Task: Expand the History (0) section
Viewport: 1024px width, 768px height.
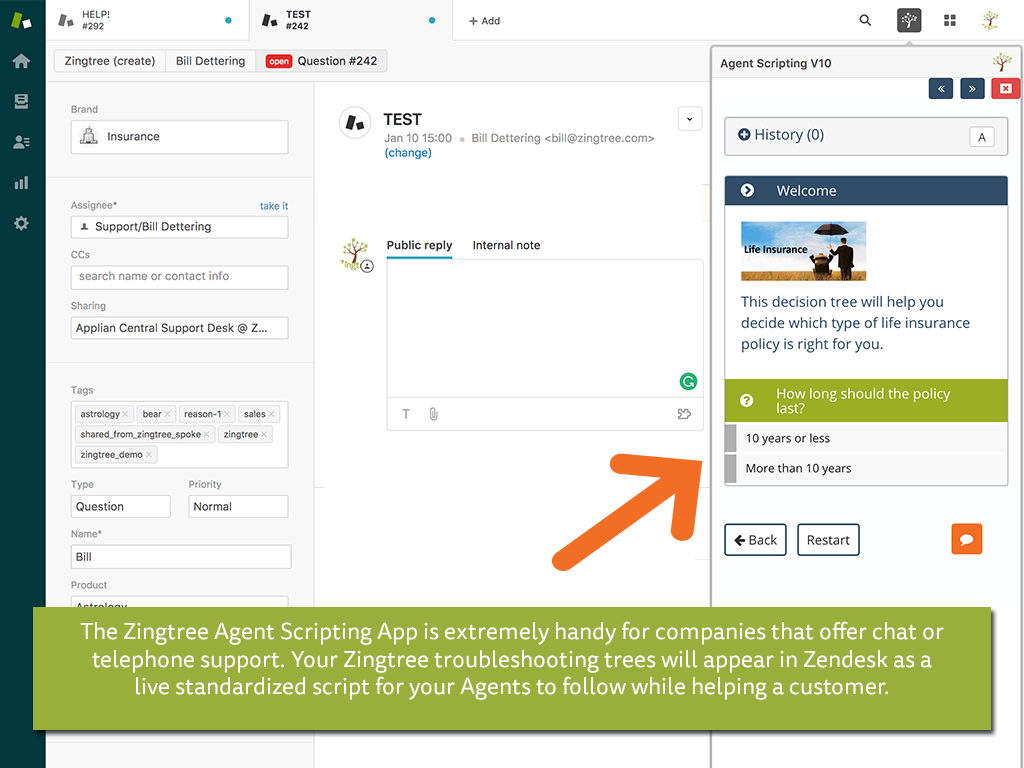Action: (780, 135)
